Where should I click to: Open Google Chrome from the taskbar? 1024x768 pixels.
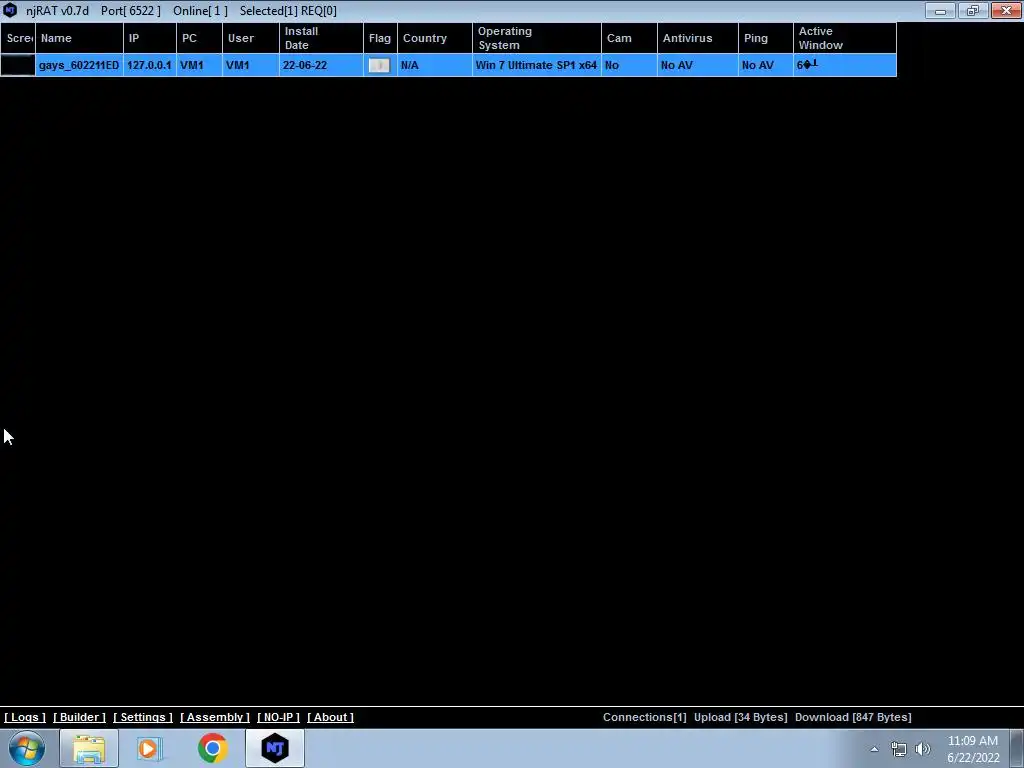[212, 748]
